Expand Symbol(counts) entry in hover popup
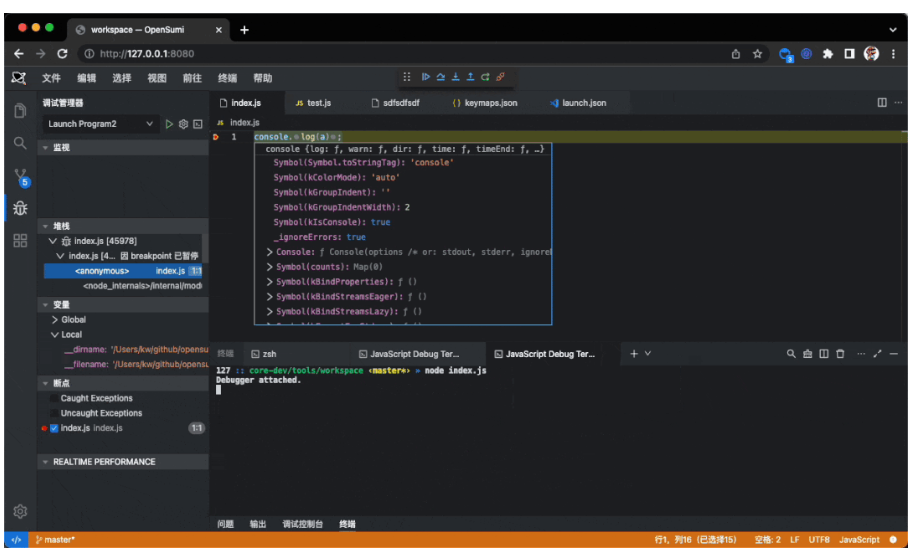 click(x=269, y=267)
